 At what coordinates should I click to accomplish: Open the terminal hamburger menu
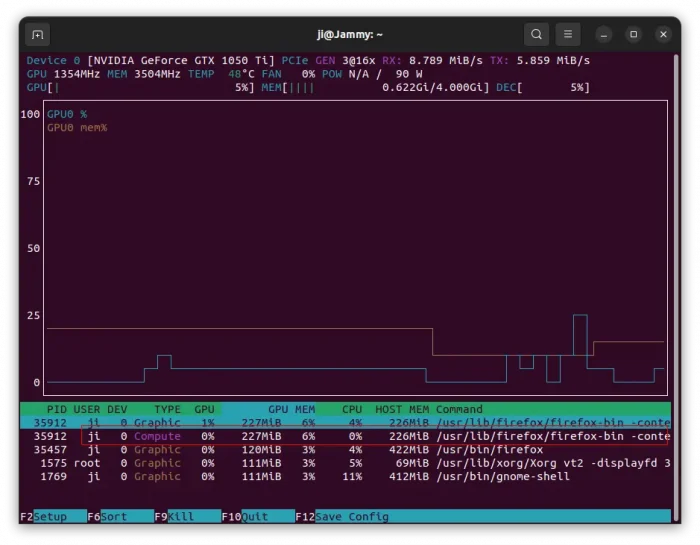568,34
